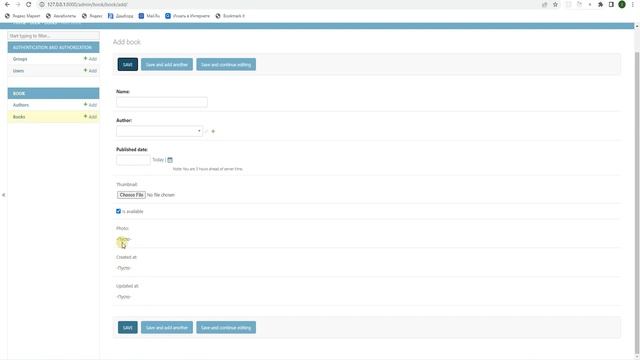The width and height of the screenshot is (640, 360).
Task: Open the green profile avatar
Action: tap(622, 4)
